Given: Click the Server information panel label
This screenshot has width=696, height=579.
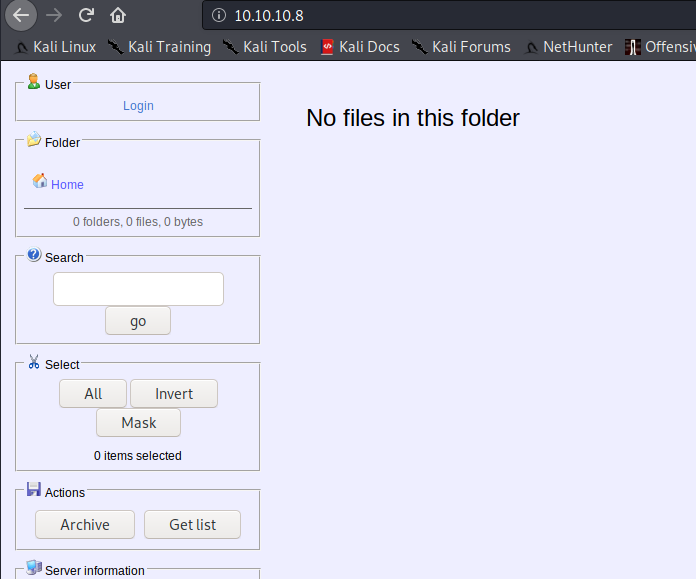Looking at the screenshot, I should pos(95,571).
